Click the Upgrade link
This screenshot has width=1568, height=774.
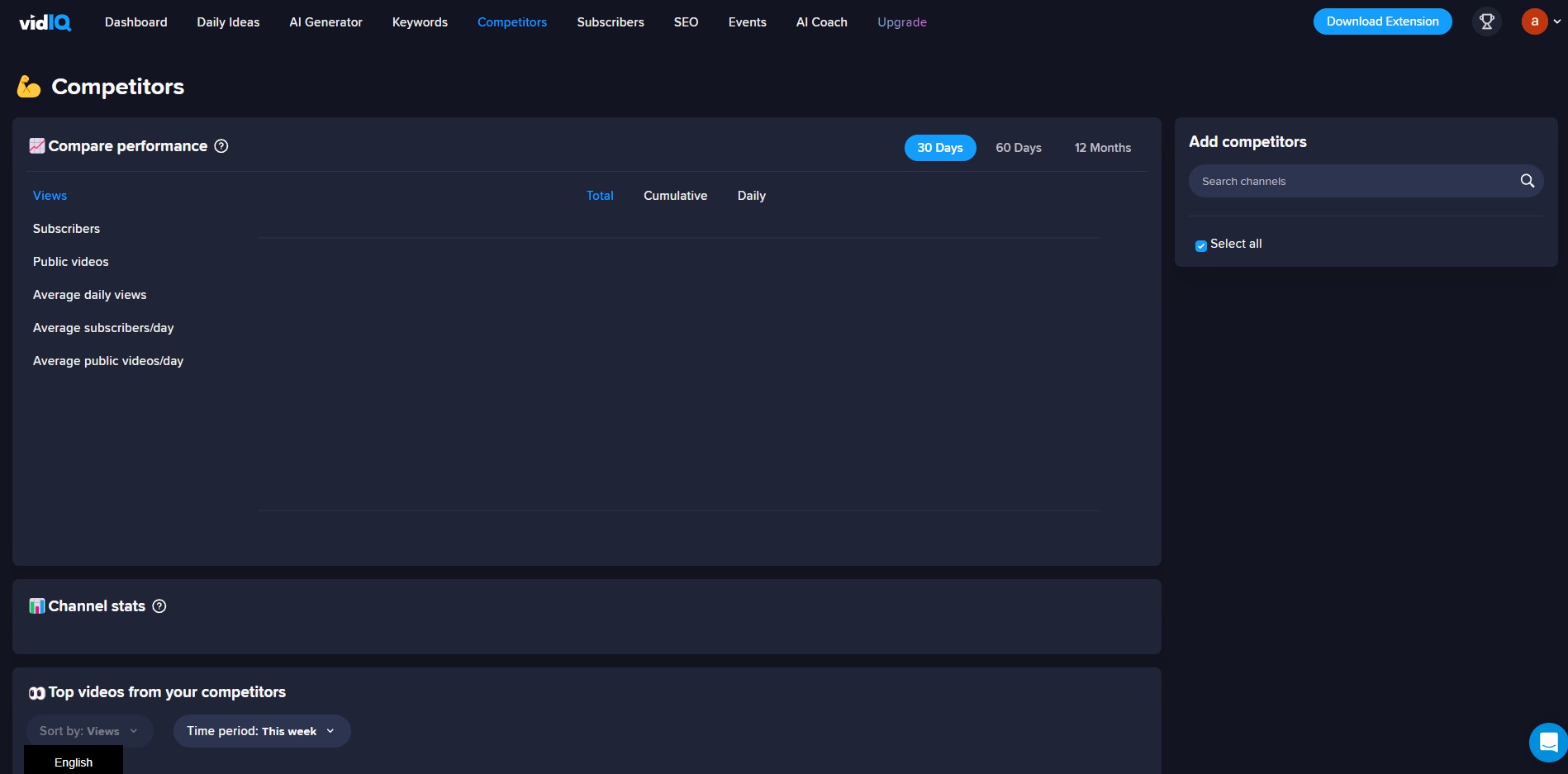902,22
